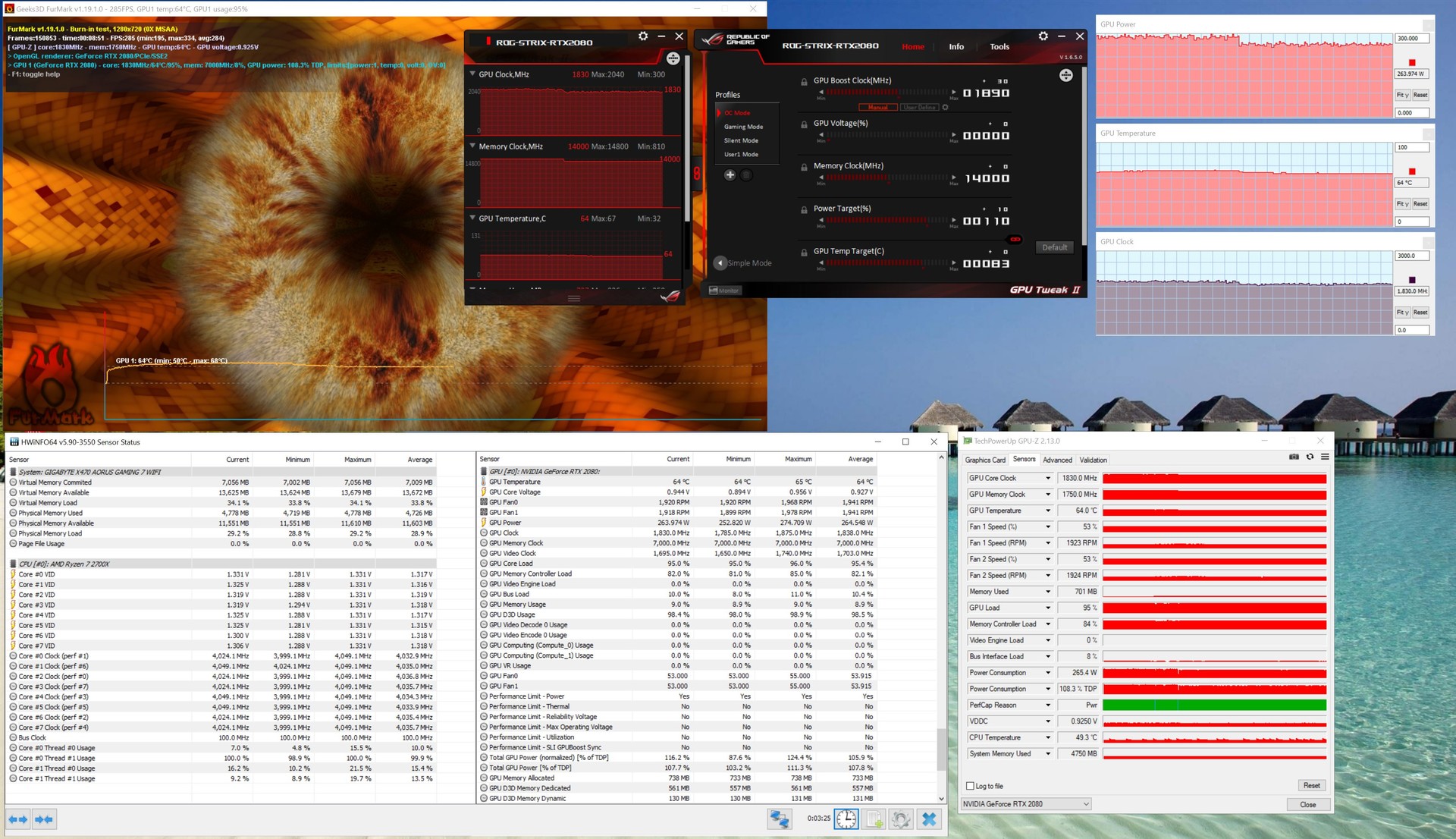Toggle the power-temp target link icon
Viewport: 1456px width, 839px height.
(1015, 240)
